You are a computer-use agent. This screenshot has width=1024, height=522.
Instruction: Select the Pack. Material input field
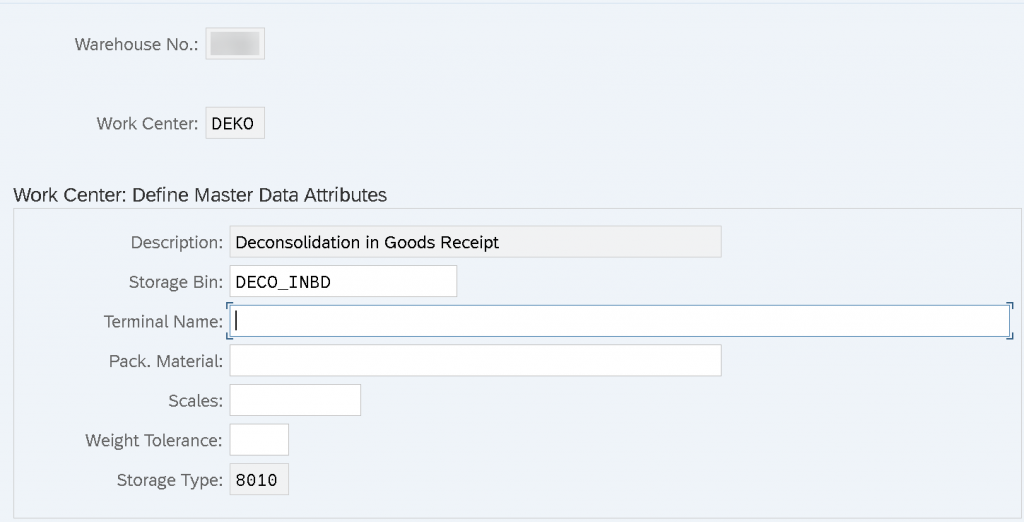point(475,361)
